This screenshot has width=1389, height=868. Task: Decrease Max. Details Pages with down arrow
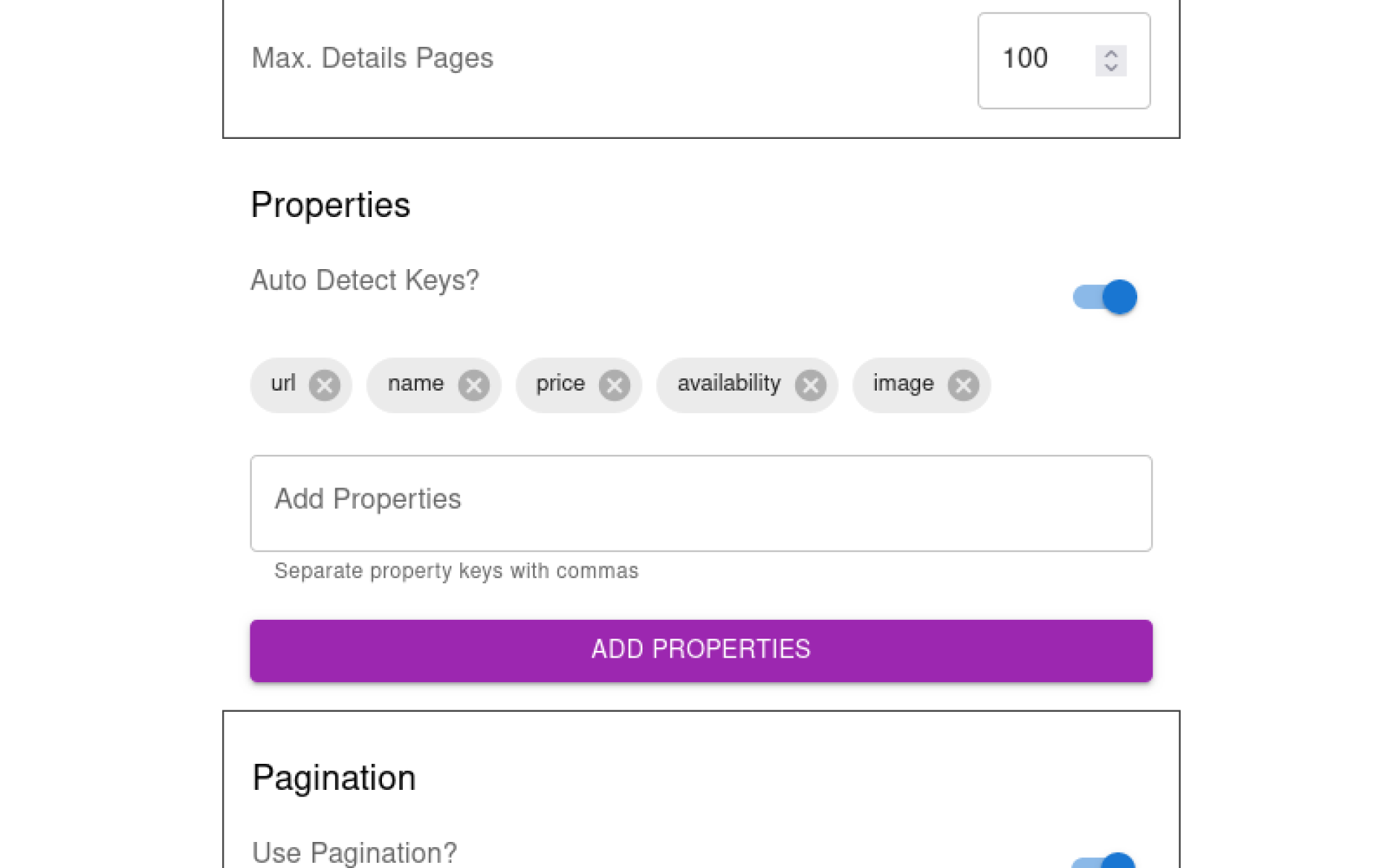[x=1110, y=67]
